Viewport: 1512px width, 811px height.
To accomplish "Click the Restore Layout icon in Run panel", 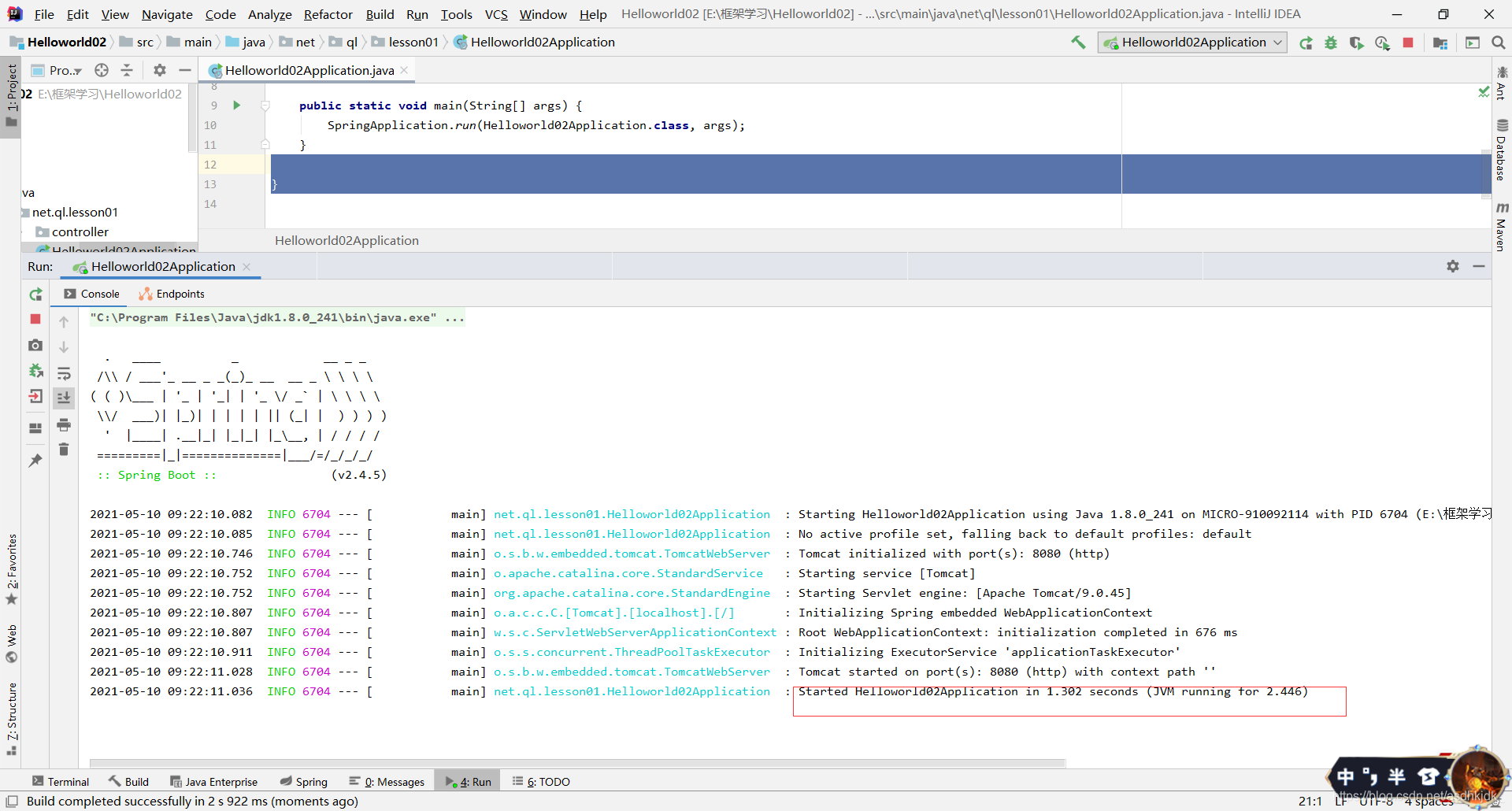I will [35, 428].
